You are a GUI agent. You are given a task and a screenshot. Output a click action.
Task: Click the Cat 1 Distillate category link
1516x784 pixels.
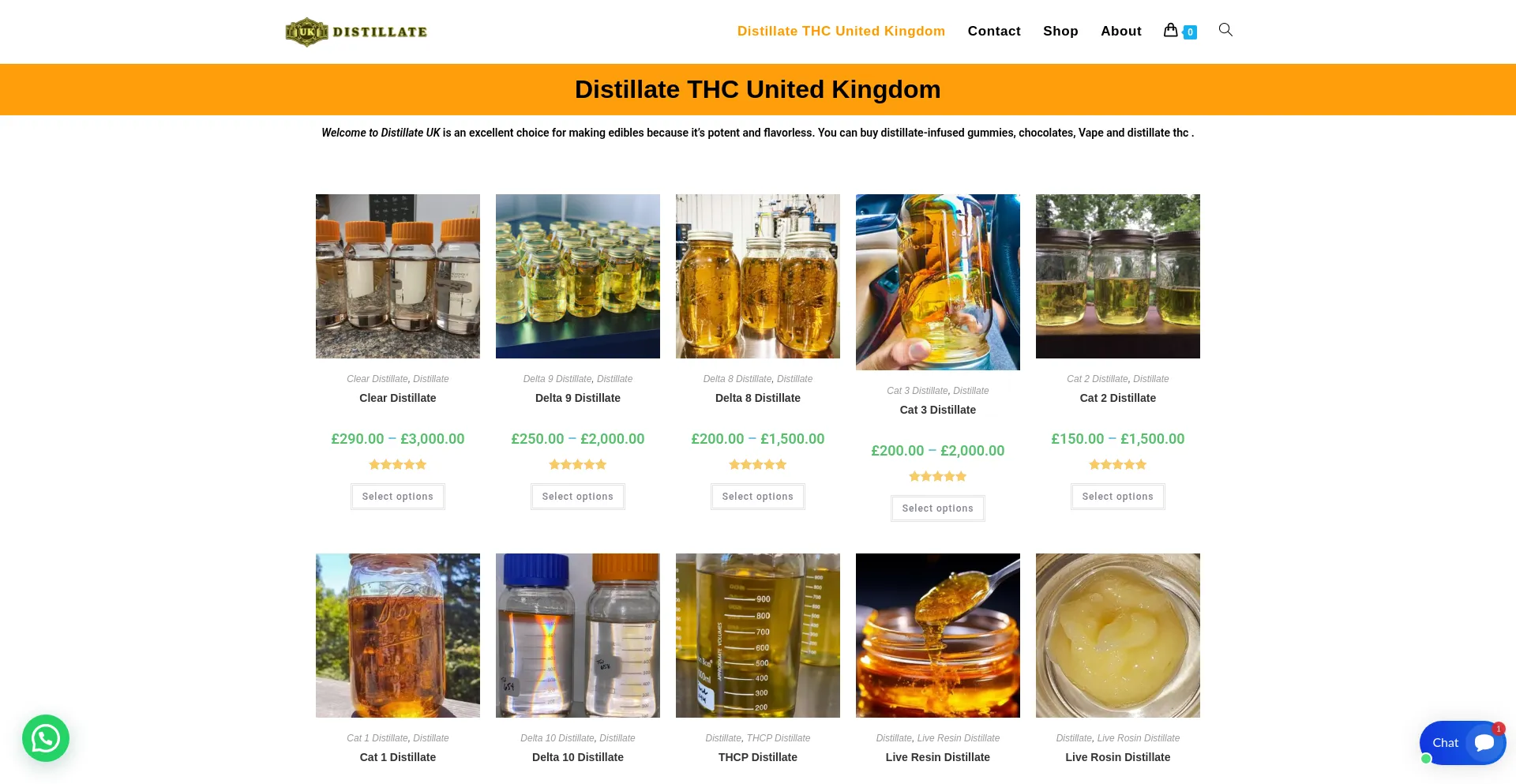(377, 738)
